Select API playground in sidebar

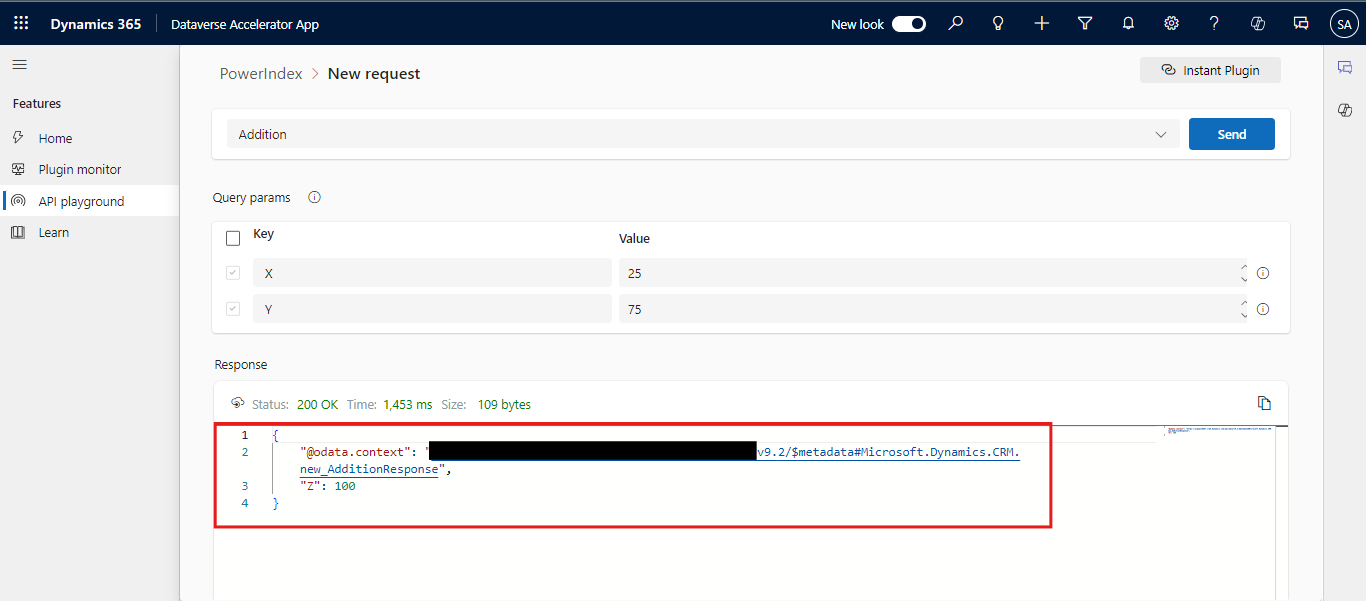[x=81, y=201]
